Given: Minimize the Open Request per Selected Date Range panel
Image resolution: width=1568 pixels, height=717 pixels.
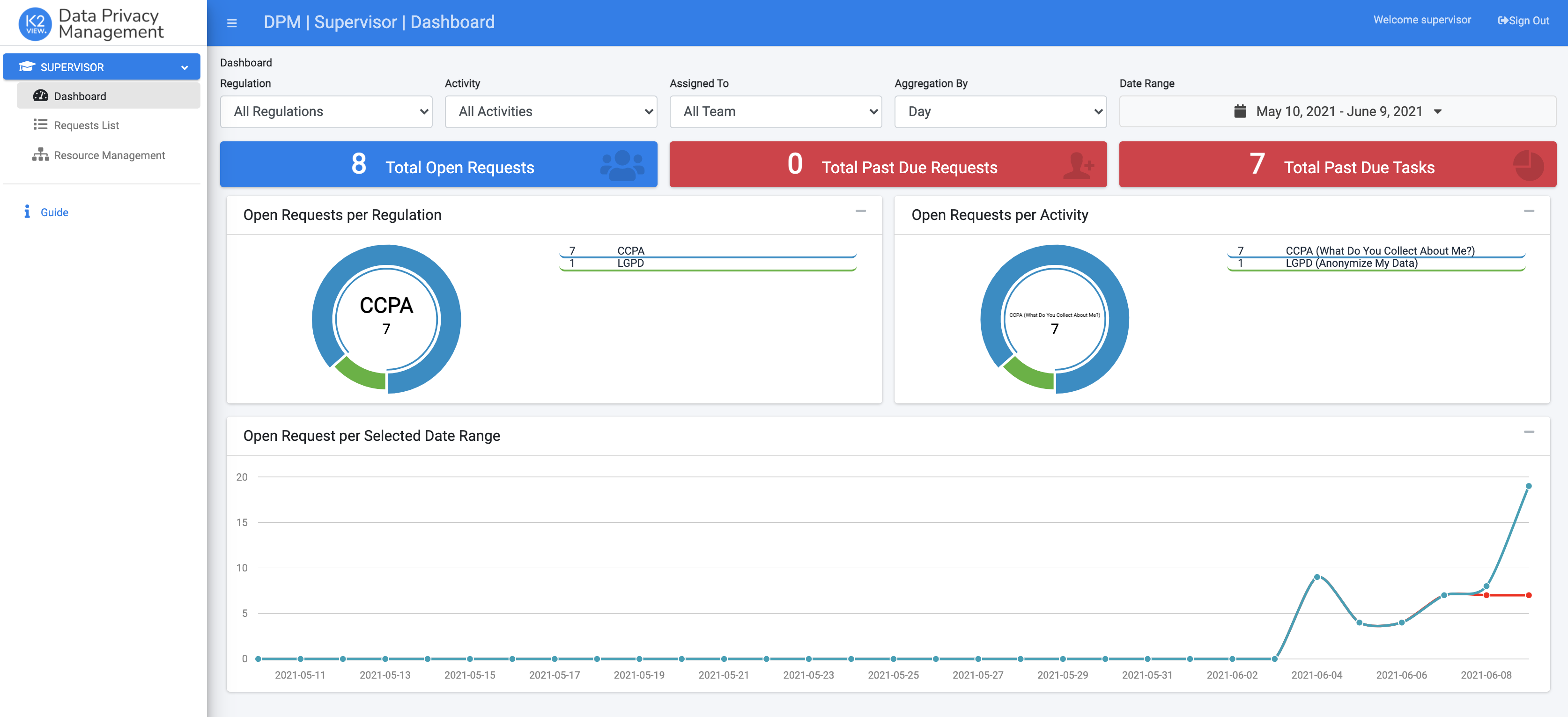Looking at the screenshot, I should (x=1529, y=432).
